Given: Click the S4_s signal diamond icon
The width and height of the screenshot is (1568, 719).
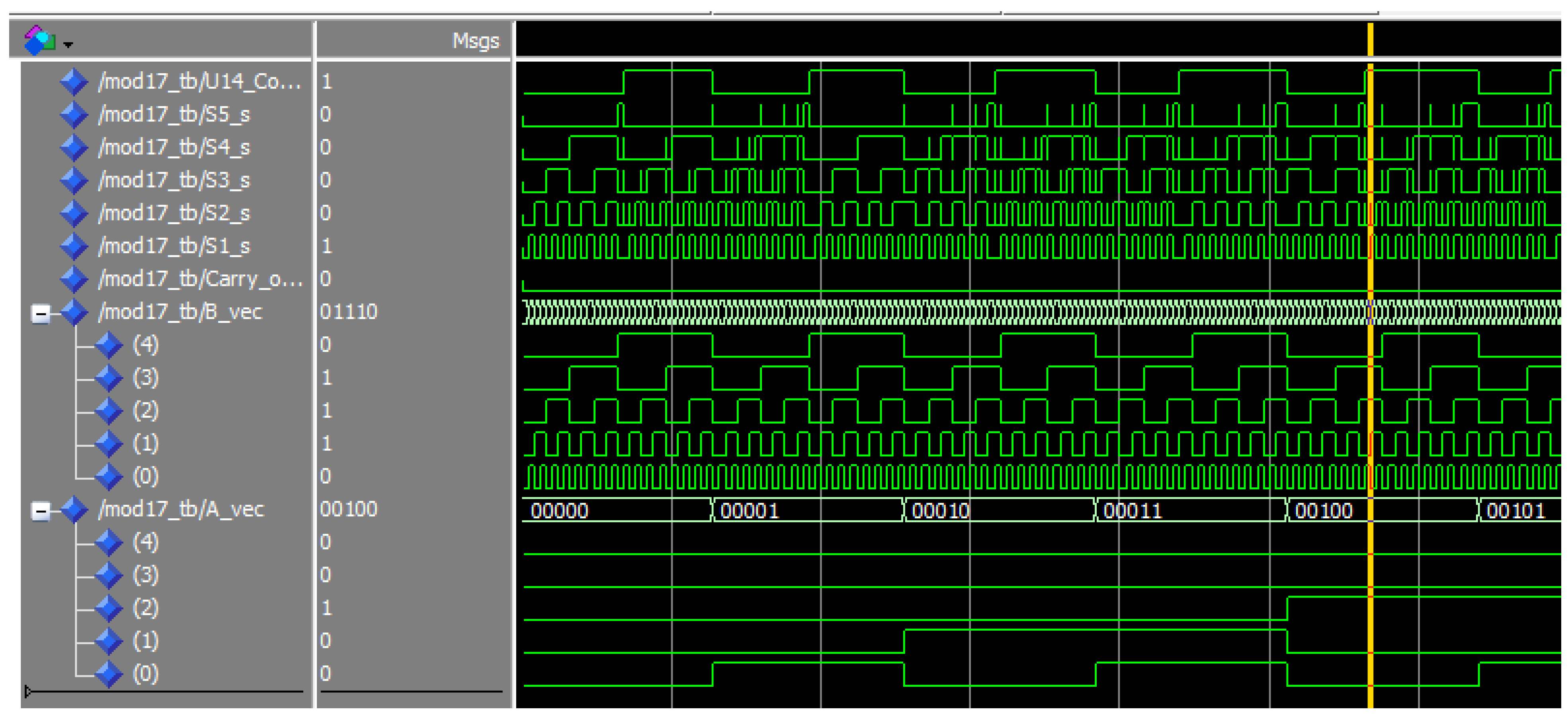Looking at the screenshot, I should [x=74, y=147].
